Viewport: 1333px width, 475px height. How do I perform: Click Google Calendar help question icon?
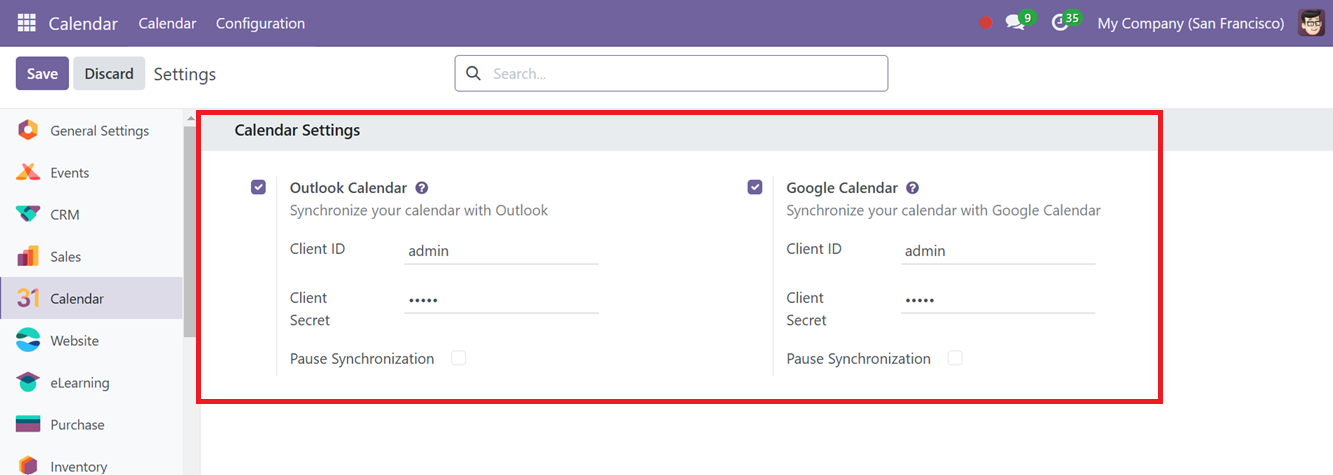click(912, 188)
